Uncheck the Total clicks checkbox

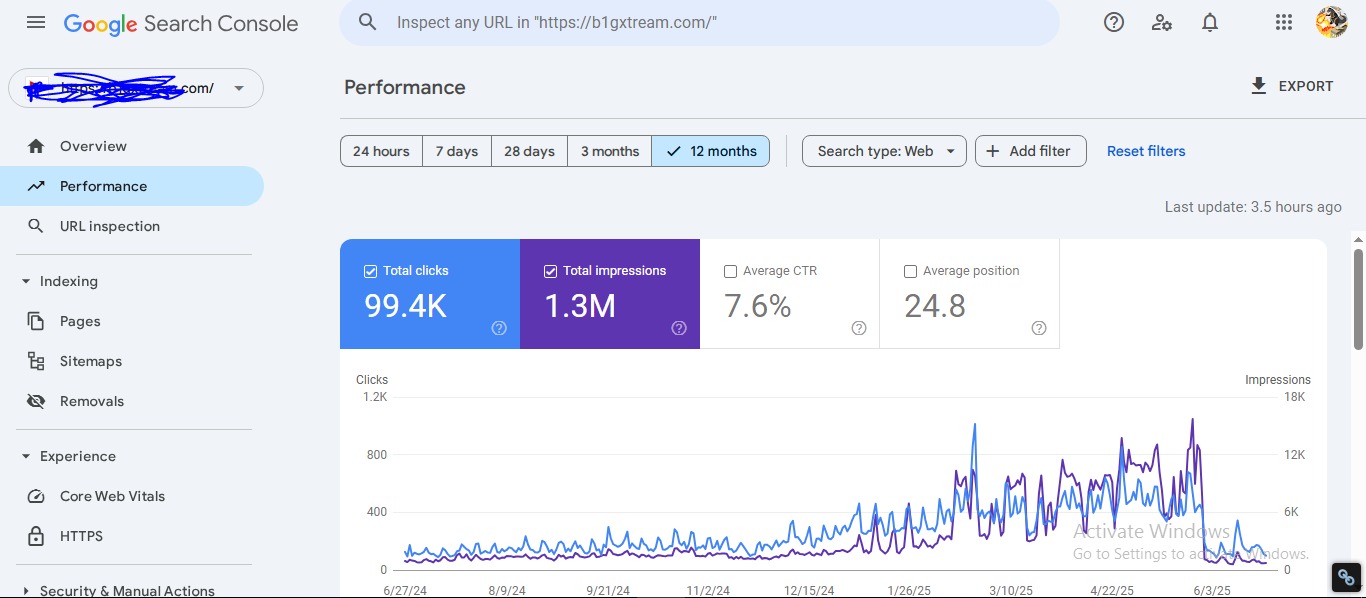tap(371, 271)
